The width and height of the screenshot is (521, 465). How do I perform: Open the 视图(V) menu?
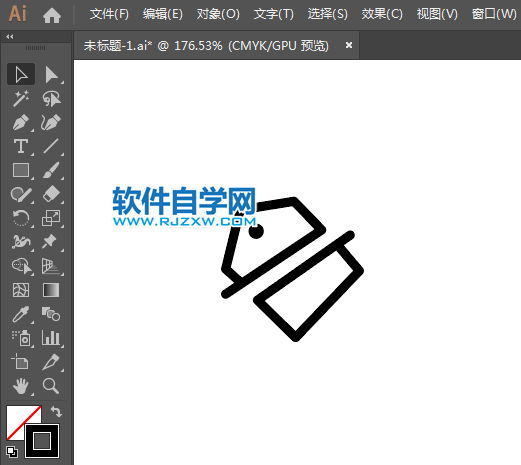[437, 14]
